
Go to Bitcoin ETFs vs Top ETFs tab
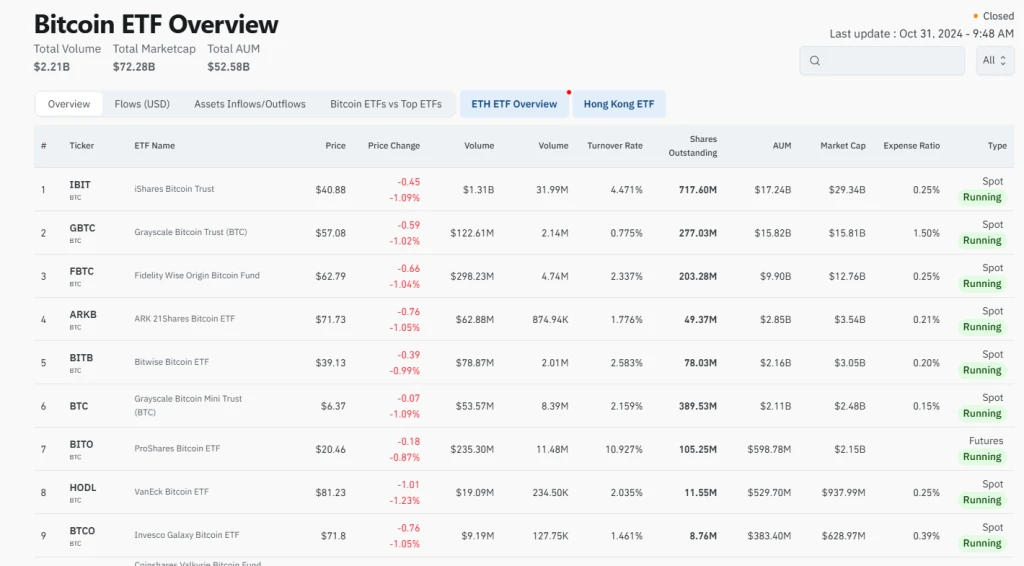tap(385, 104)
